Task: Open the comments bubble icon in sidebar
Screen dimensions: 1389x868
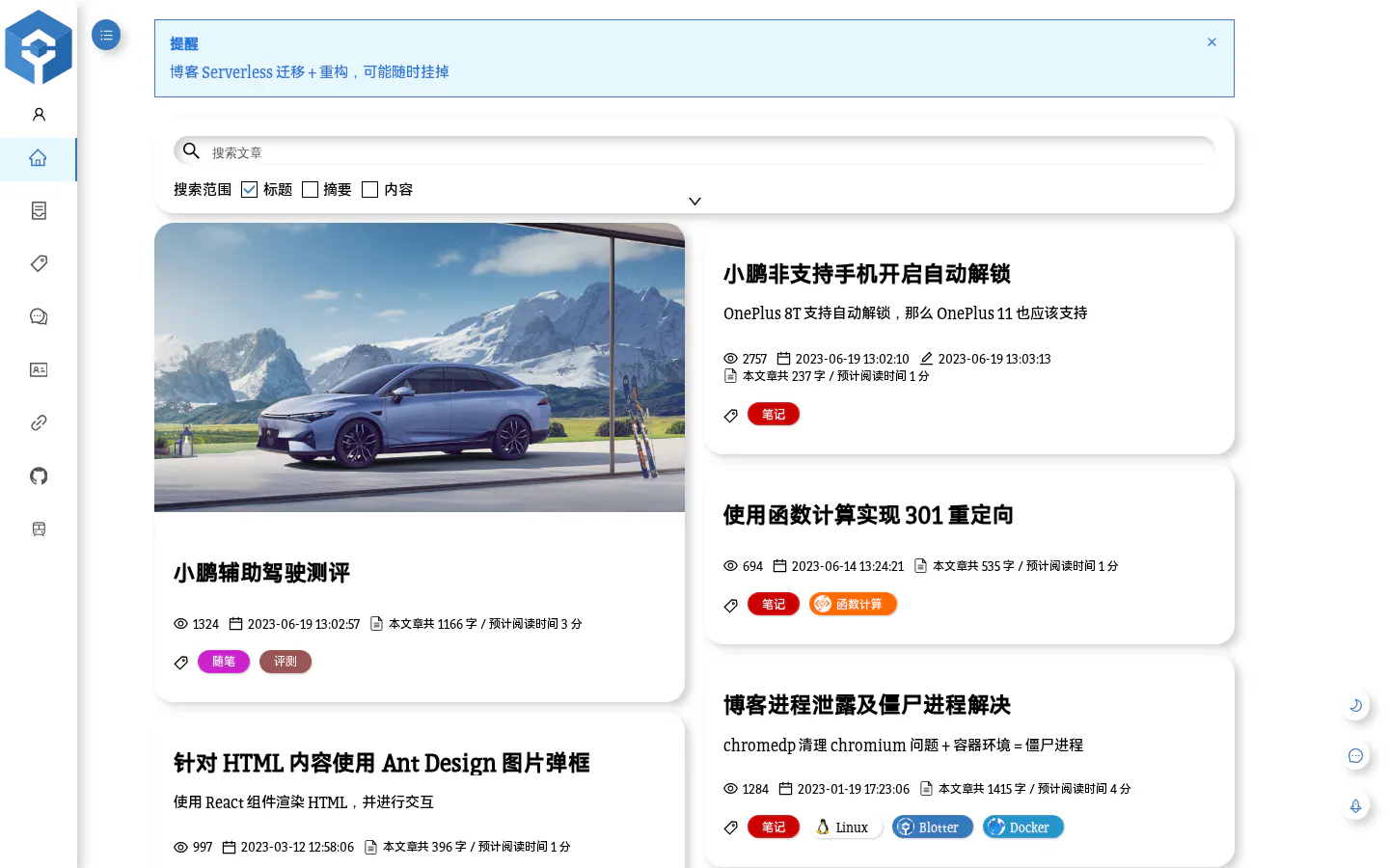Action: 39,316
